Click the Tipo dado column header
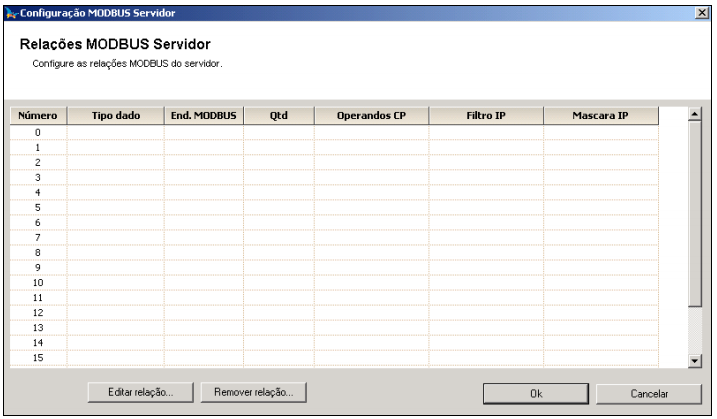The width and height of the screenshot is (717, 419). [x=116, y=116]
